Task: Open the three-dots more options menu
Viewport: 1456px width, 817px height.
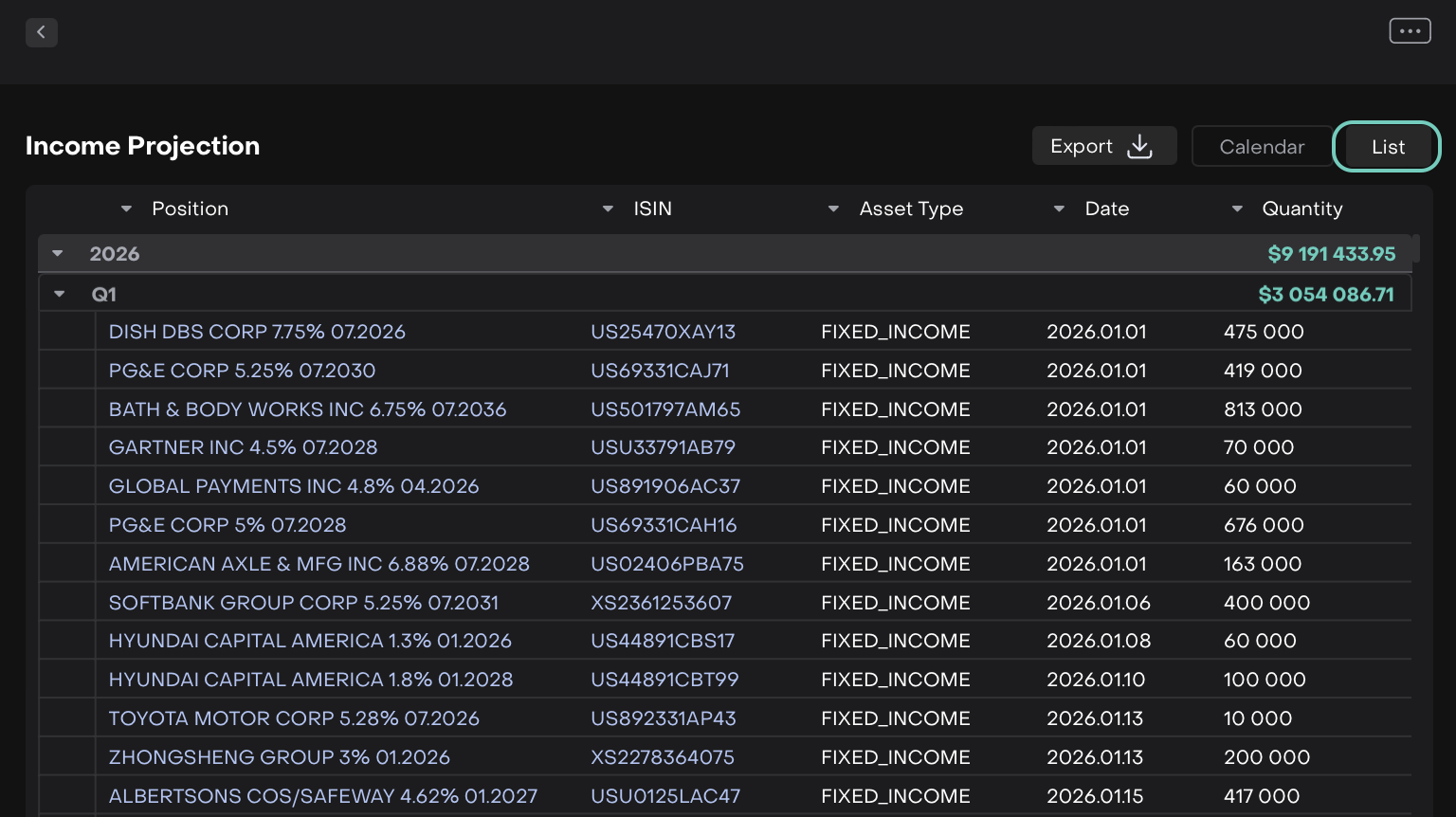Action: tap(1410, 31)
